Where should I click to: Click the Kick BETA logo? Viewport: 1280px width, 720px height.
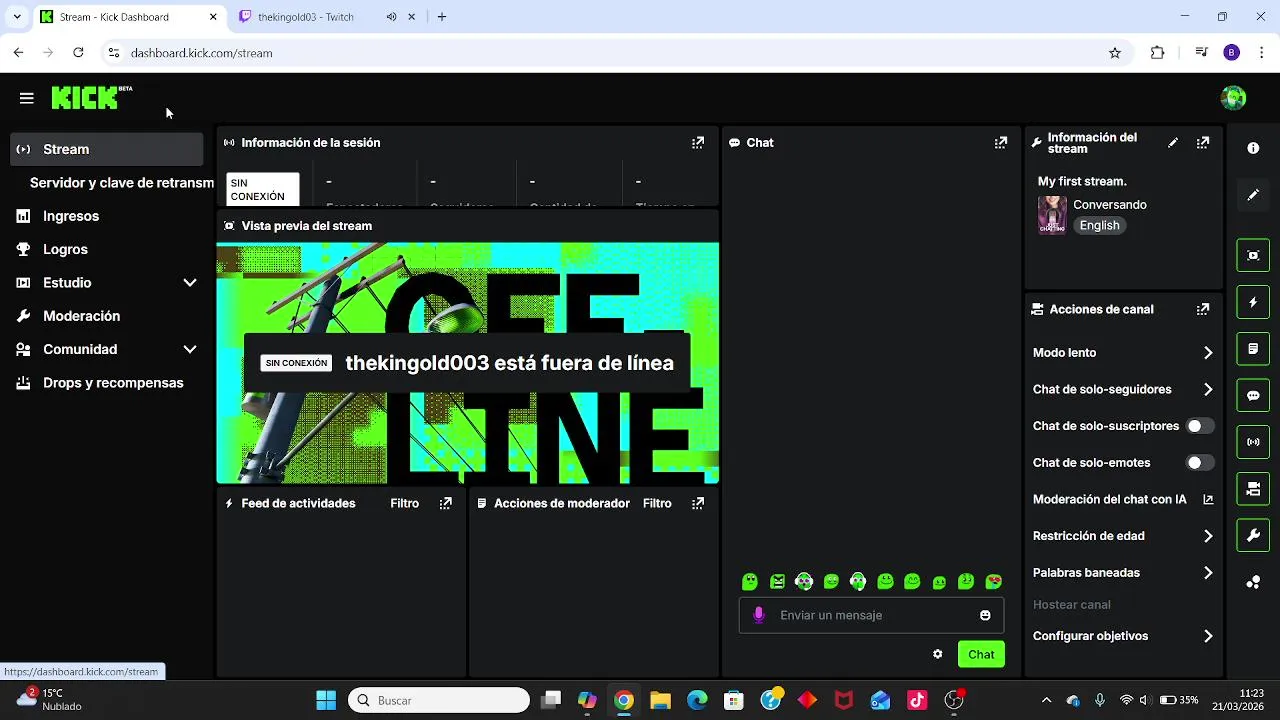click(x=91, y=97)
